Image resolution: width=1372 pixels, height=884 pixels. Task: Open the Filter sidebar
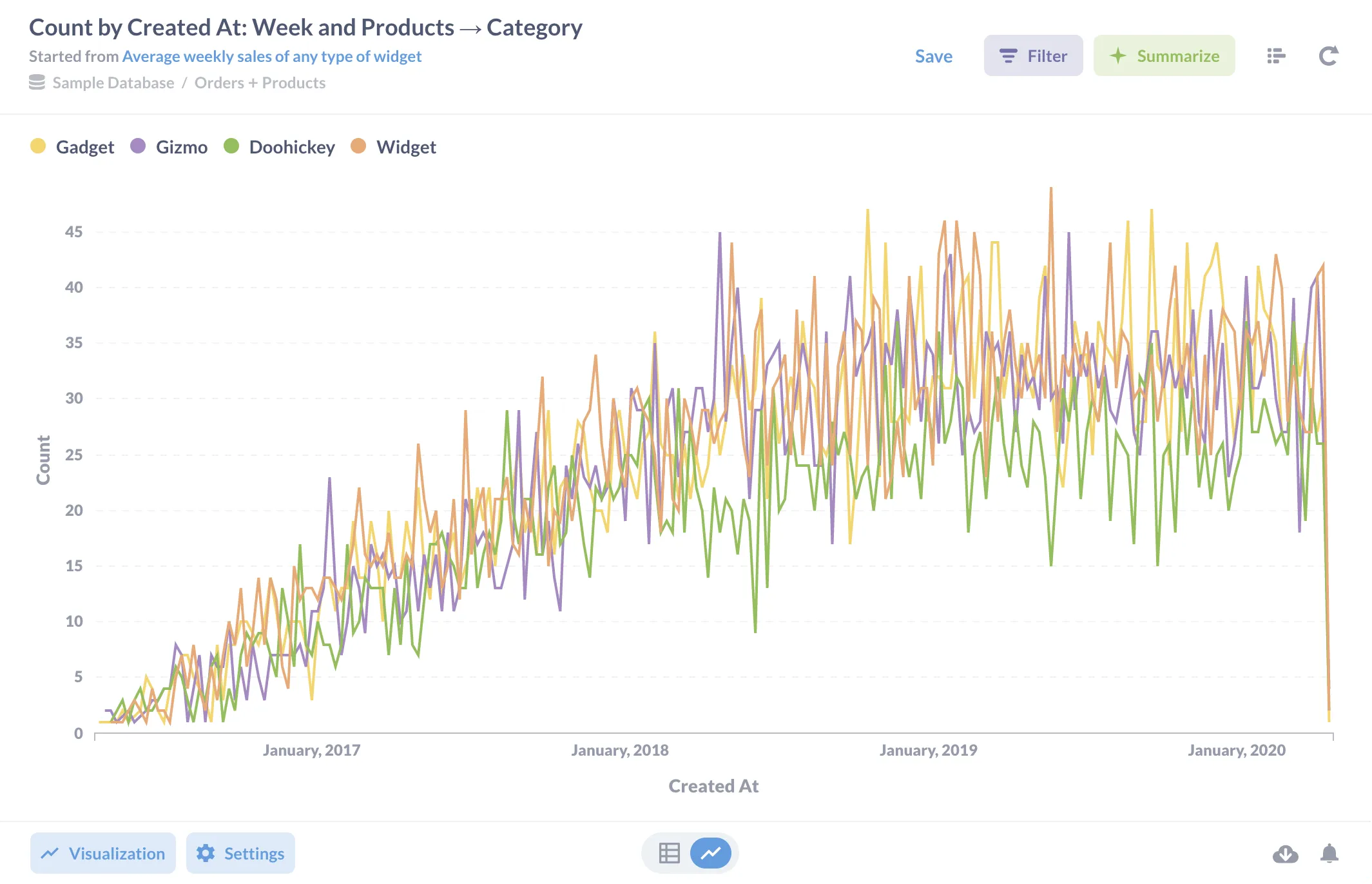1033,56
